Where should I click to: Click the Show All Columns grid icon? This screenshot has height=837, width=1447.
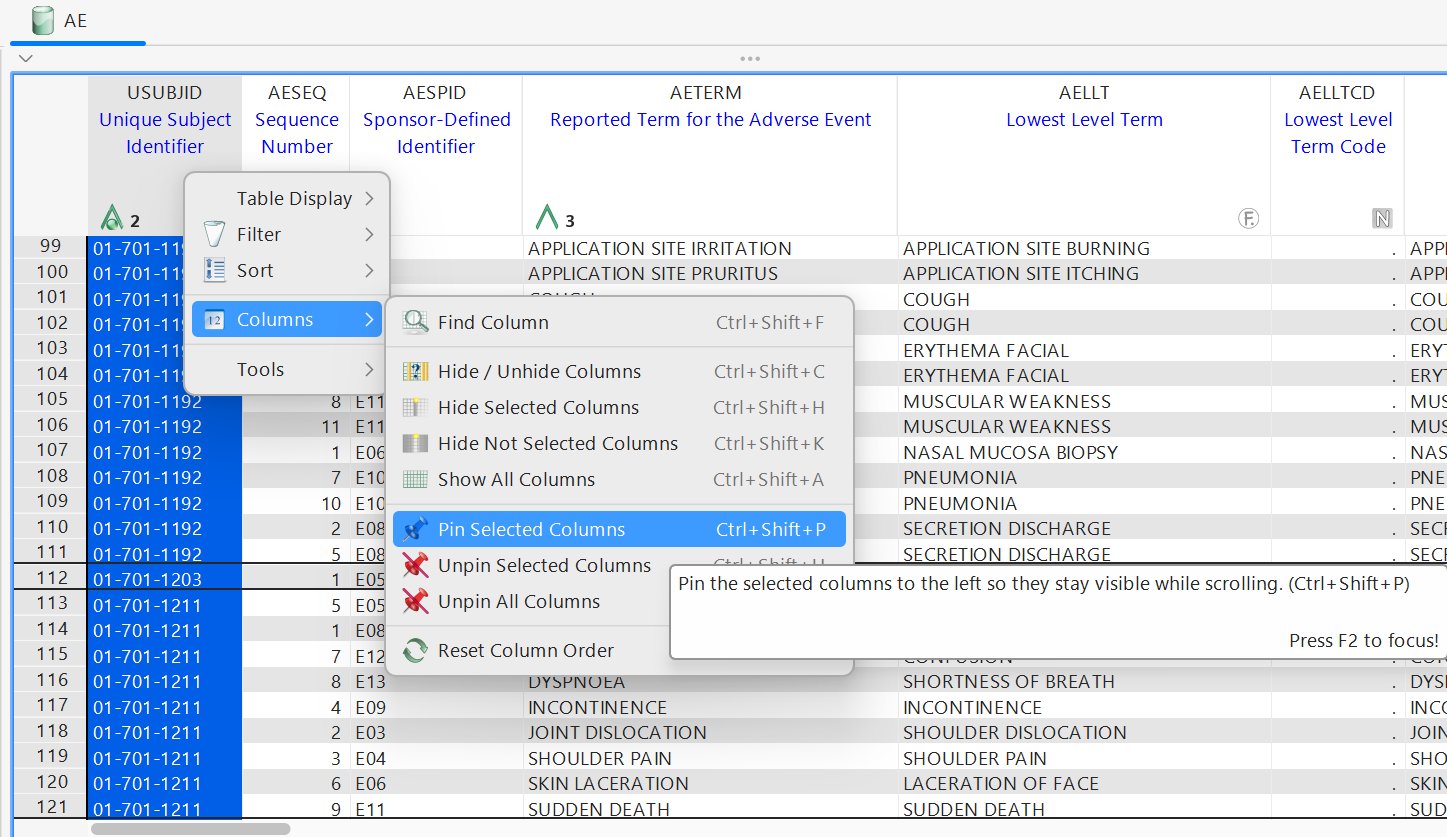[415, 480]
